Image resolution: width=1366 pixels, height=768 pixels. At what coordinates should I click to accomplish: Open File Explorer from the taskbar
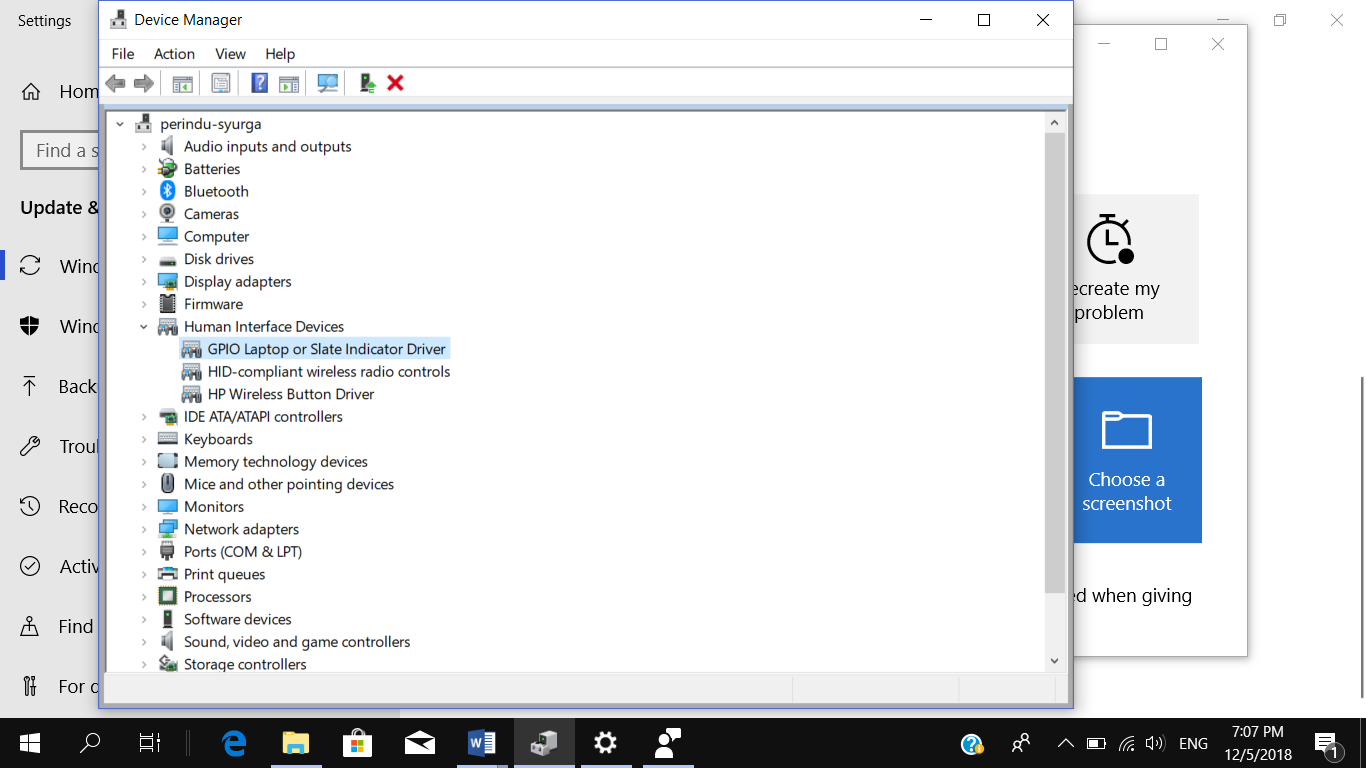296,743
